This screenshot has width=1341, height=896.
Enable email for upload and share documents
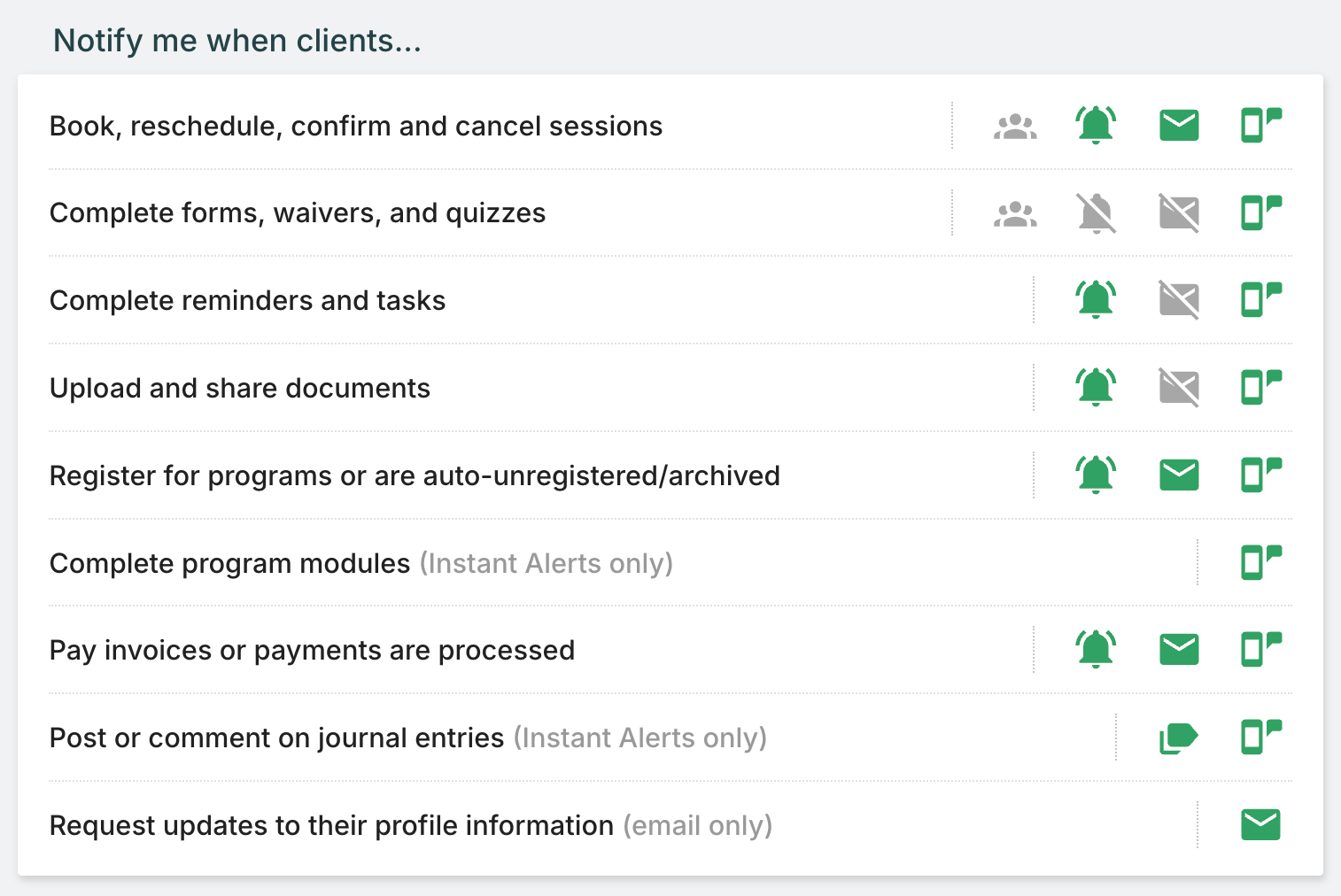click(1179, 388)
